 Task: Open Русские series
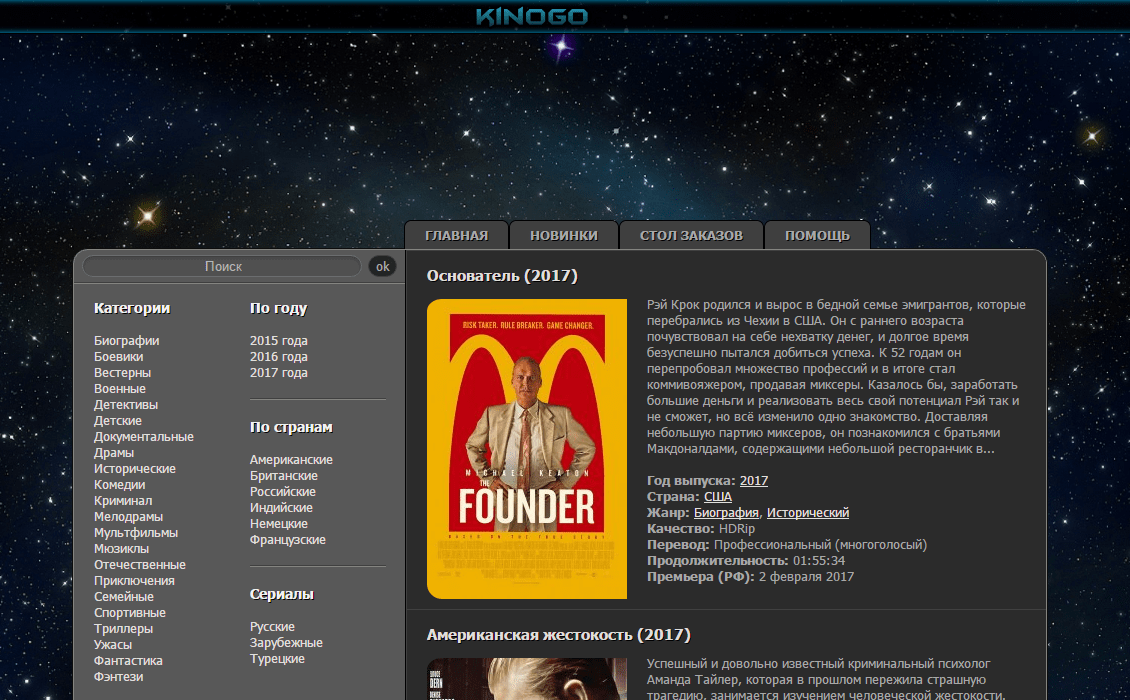(272, 626)
